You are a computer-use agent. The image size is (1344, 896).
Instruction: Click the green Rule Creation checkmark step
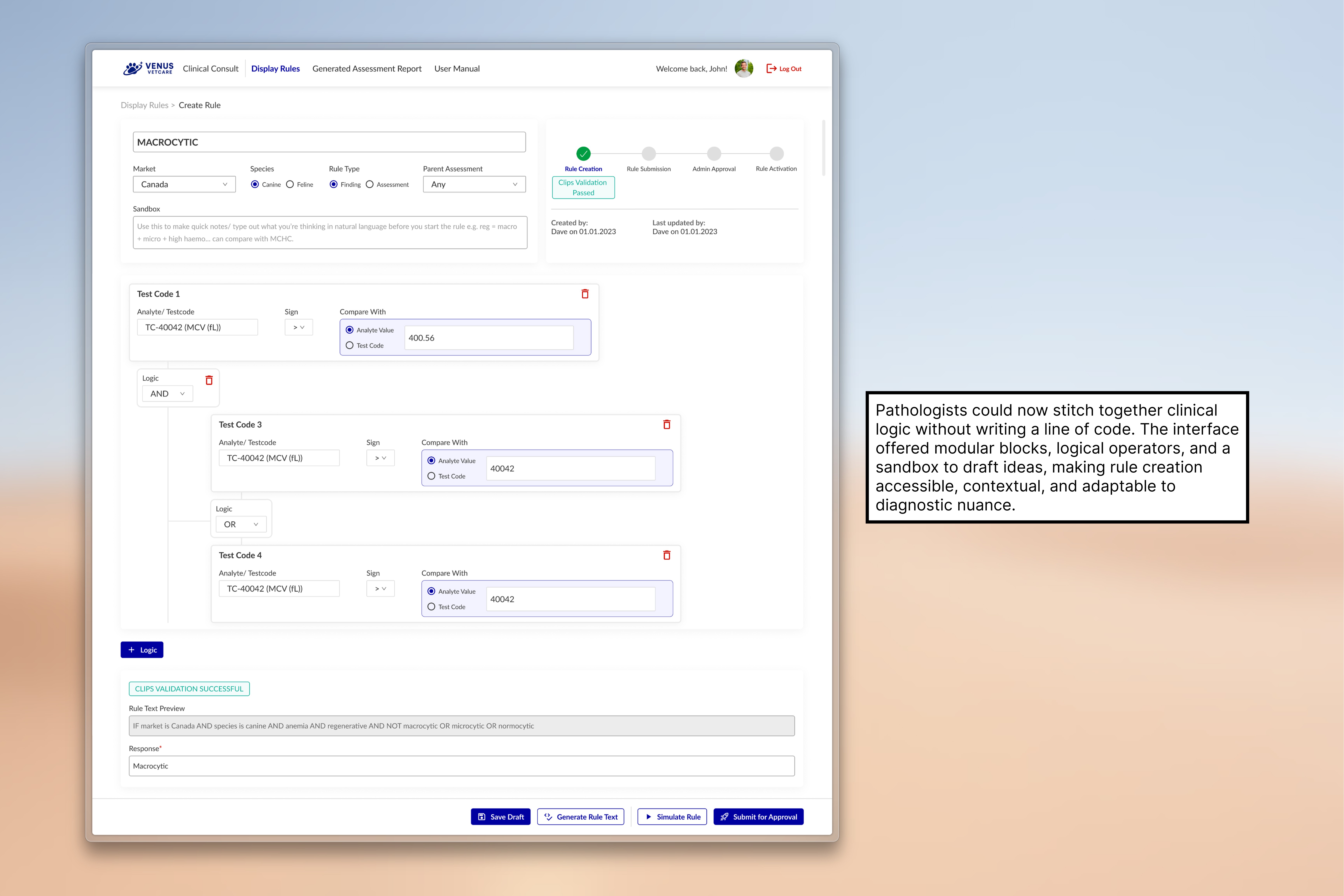(x=583, y=154)
